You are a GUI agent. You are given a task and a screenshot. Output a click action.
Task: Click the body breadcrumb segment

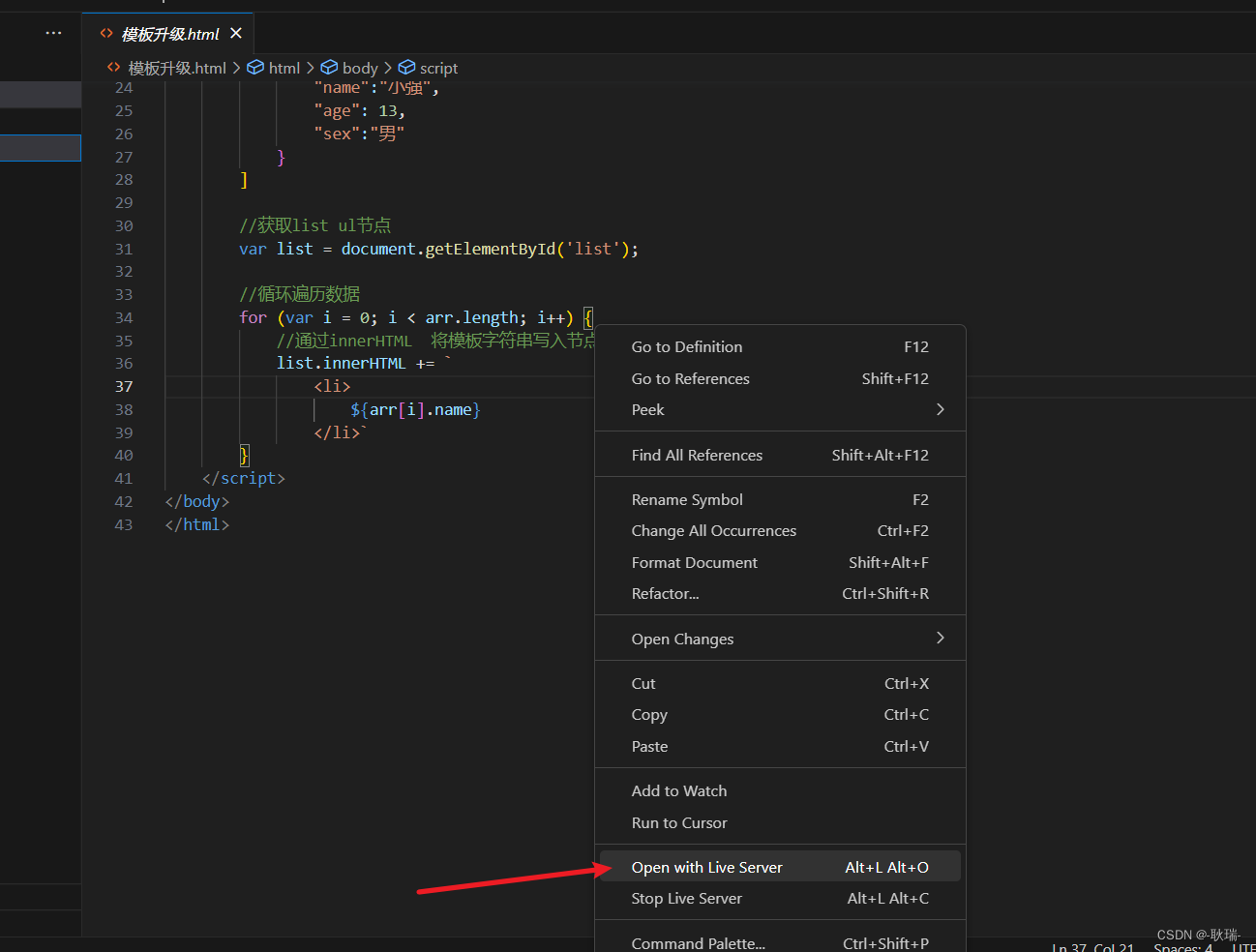pyautogui.click(x=360, y=68)
